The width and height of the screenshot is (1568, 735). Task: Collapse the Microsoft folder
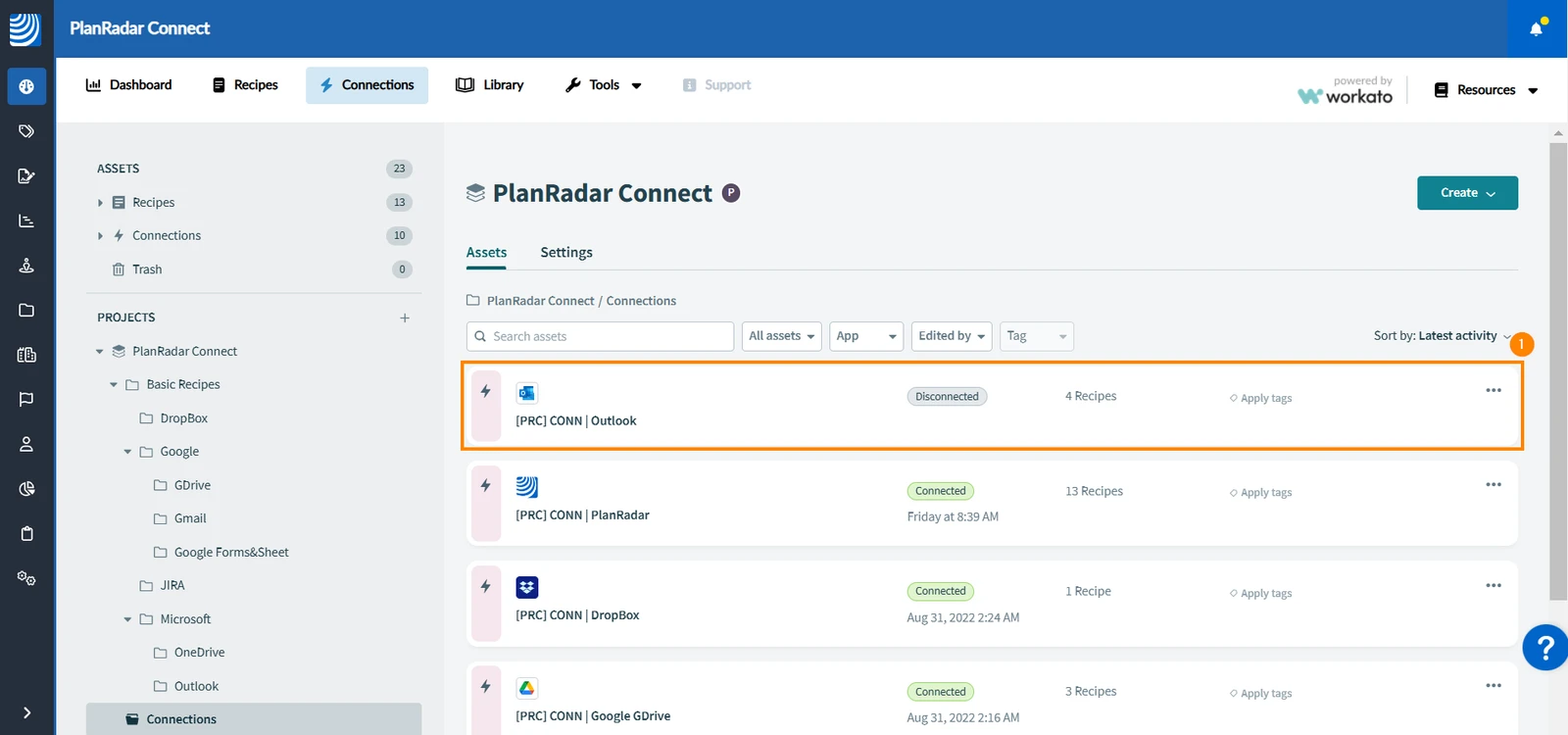[127, 619]
